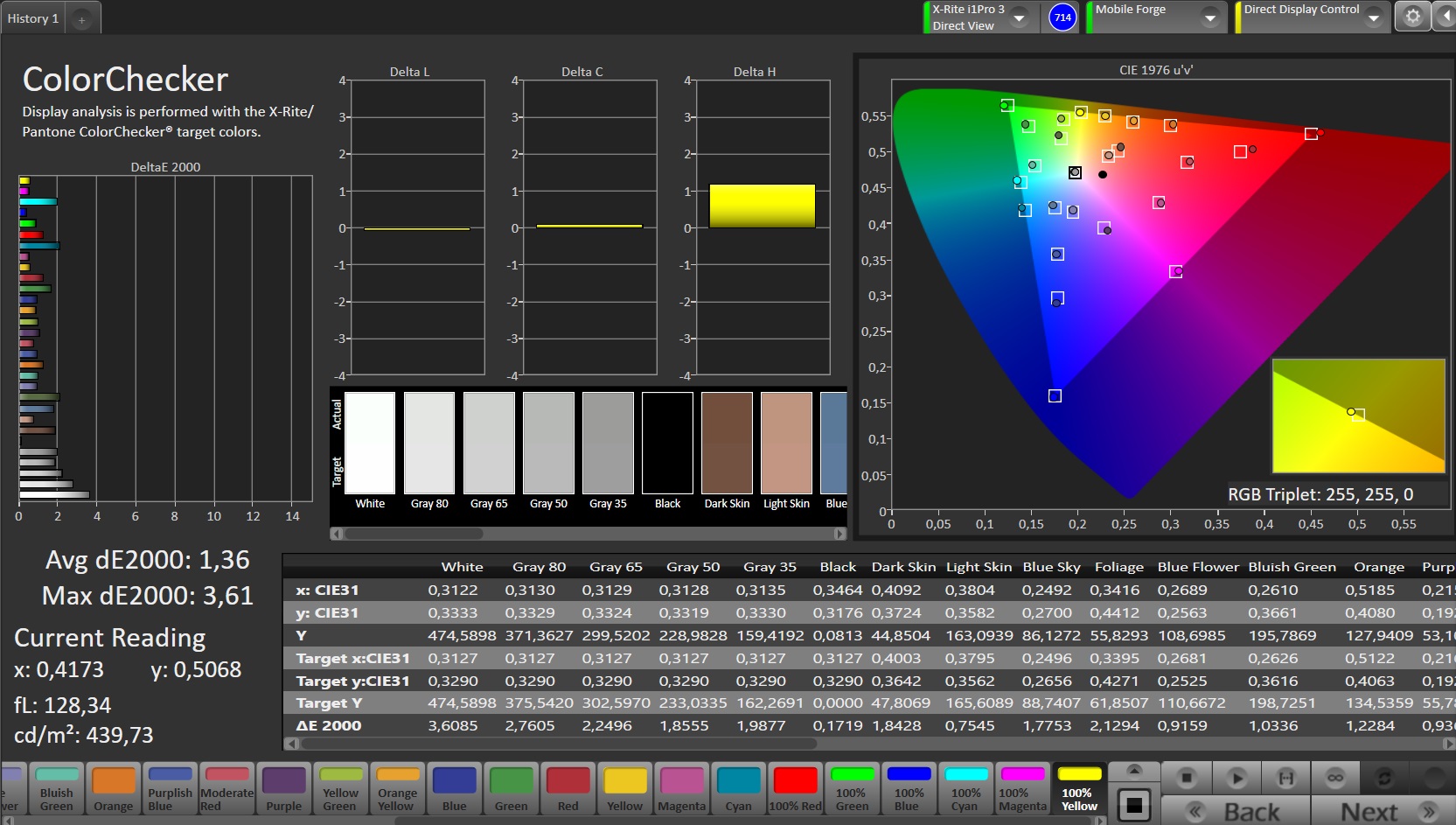Choose the Bluish Green swatch in bottom strip

coord(57,788)
